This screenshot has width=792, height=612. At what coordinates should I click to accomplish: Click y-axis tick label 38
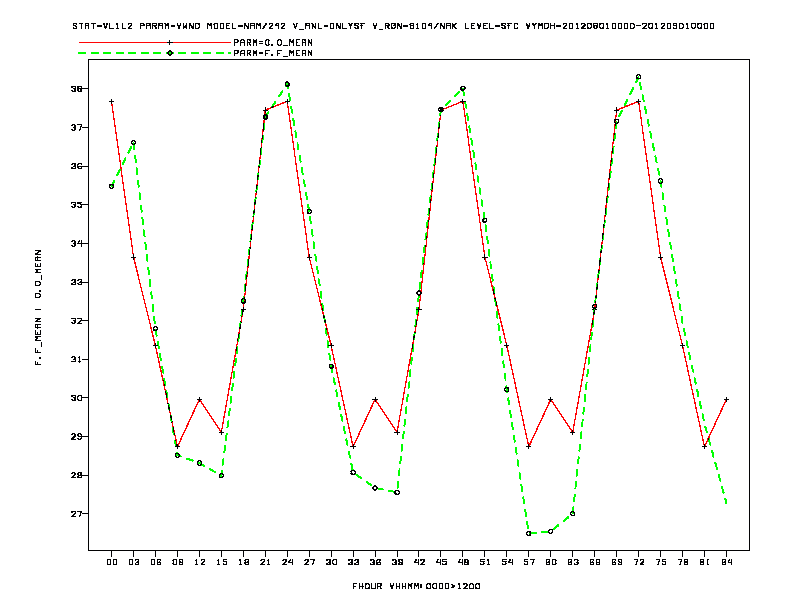77,88
